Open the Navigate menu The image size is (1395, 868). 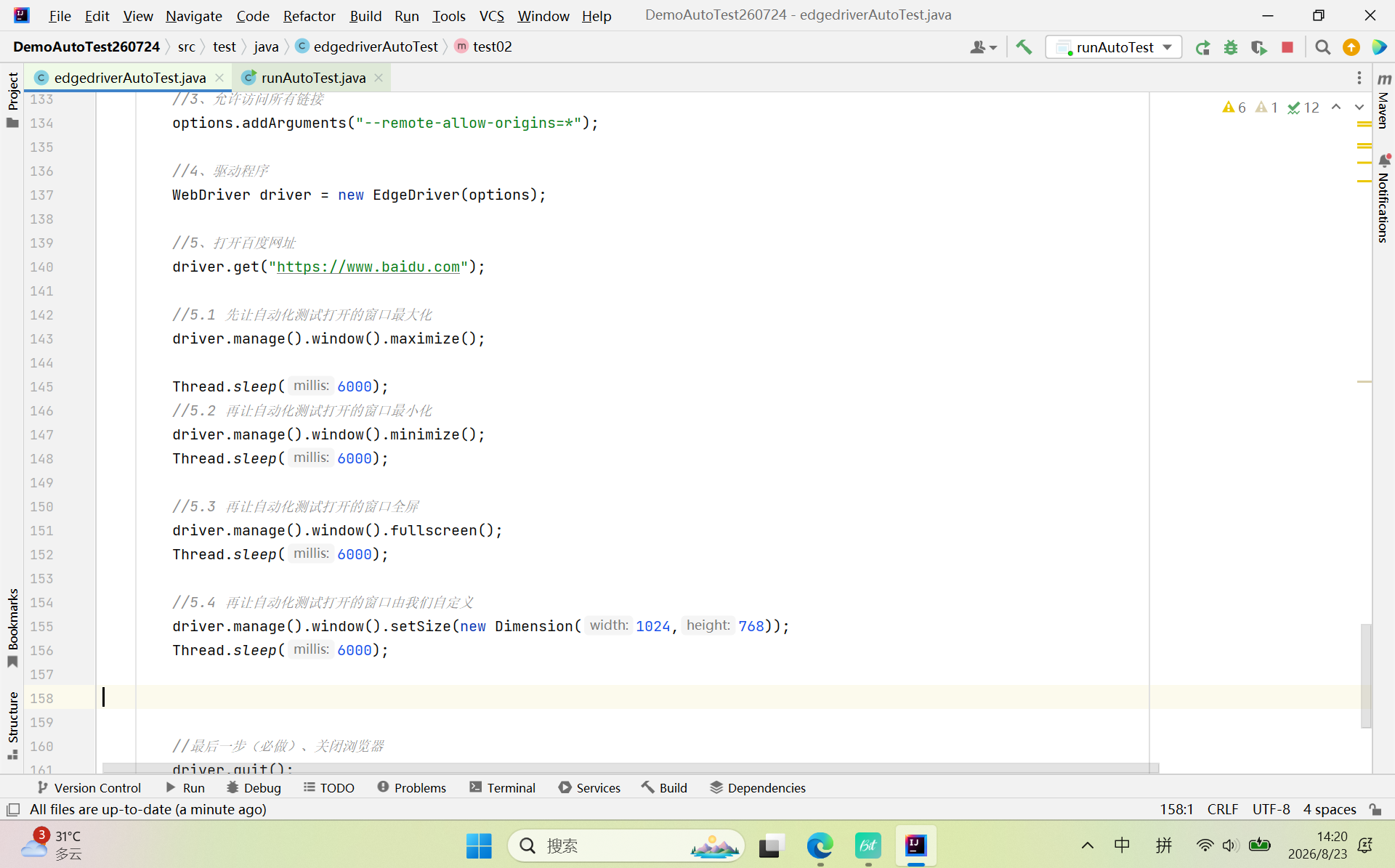click(193, 15)
